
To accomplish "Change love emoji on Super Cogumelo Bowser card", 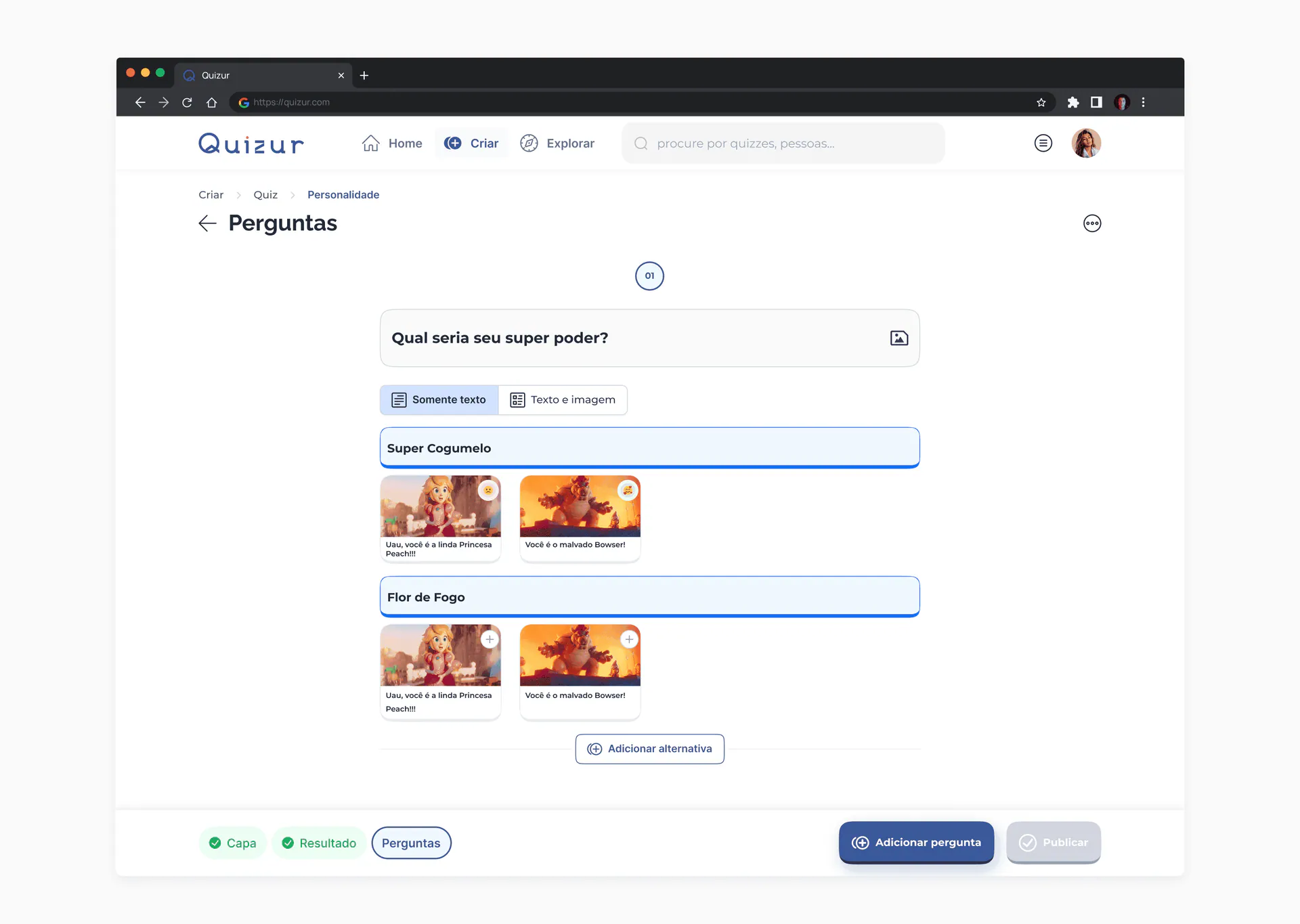I will click(628, 490).
